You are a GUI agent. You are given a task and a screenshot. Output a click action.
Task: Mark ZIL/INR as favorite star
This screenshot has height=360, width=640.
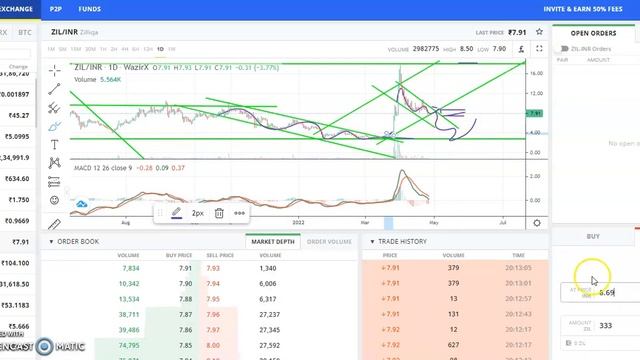tap(539, 32)
